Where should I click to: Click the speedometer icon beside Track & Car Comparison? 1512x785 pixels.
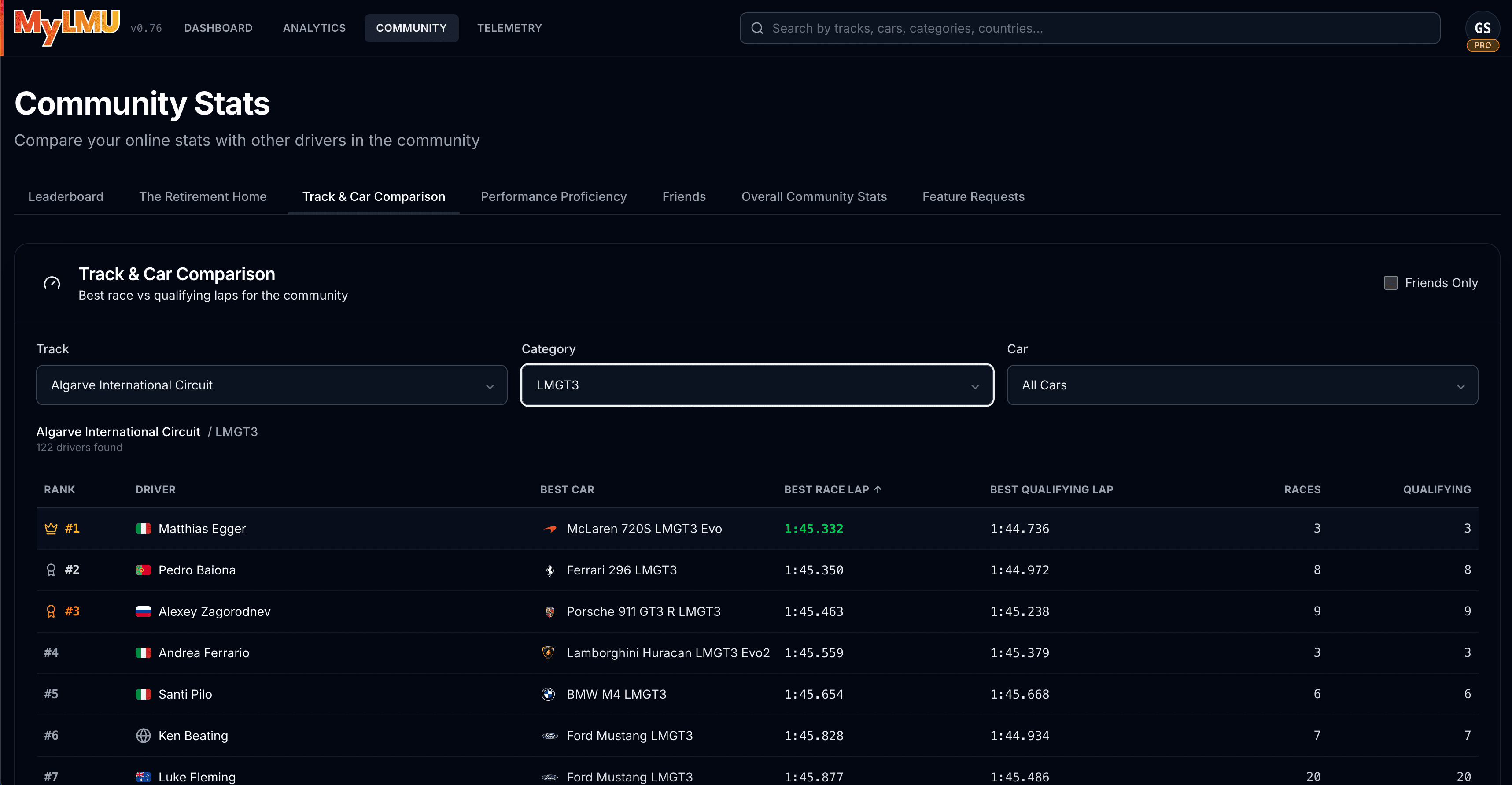click(52, 283)
